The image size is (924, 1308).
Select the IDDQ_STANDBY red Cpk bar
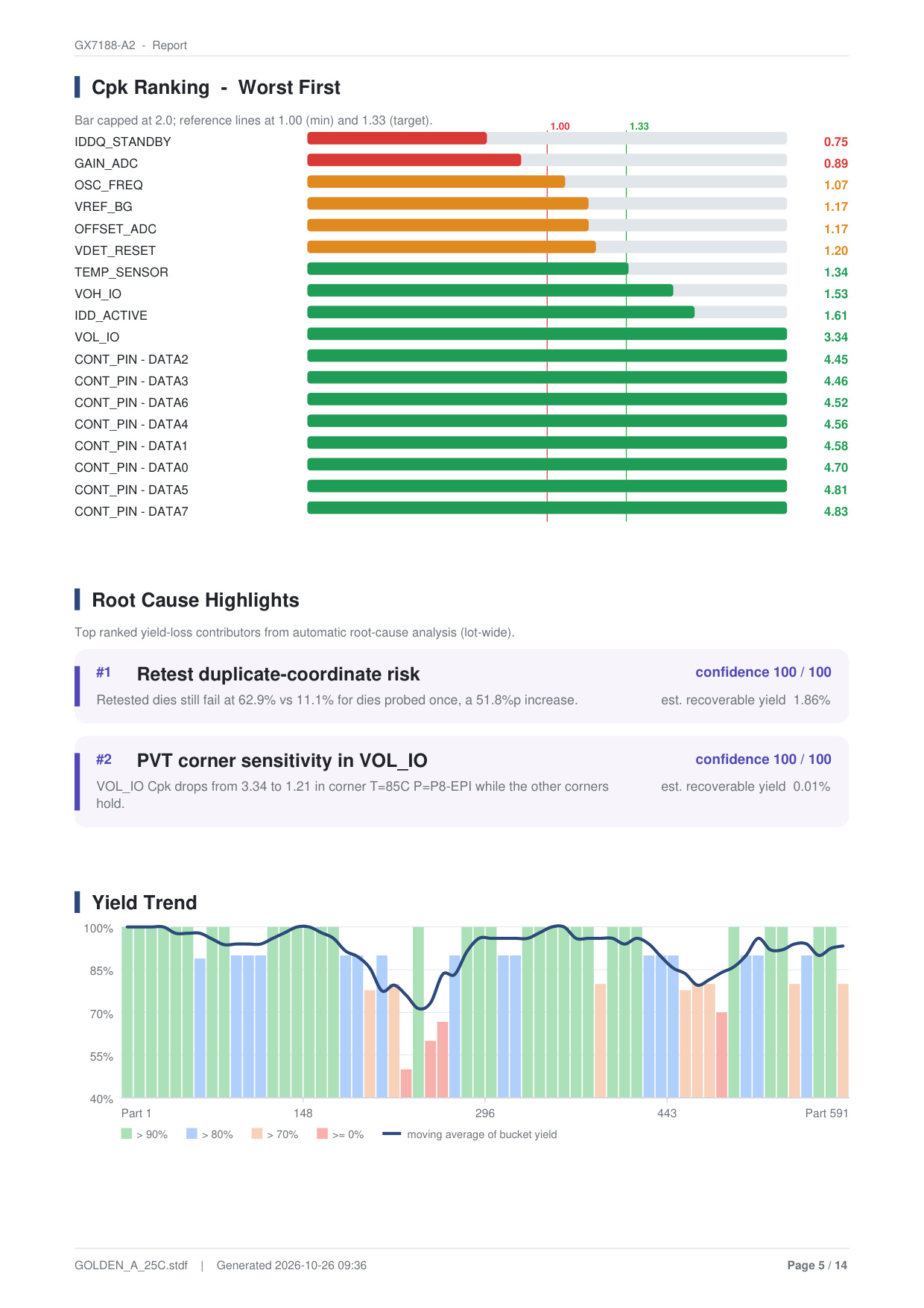click(397, 138)
